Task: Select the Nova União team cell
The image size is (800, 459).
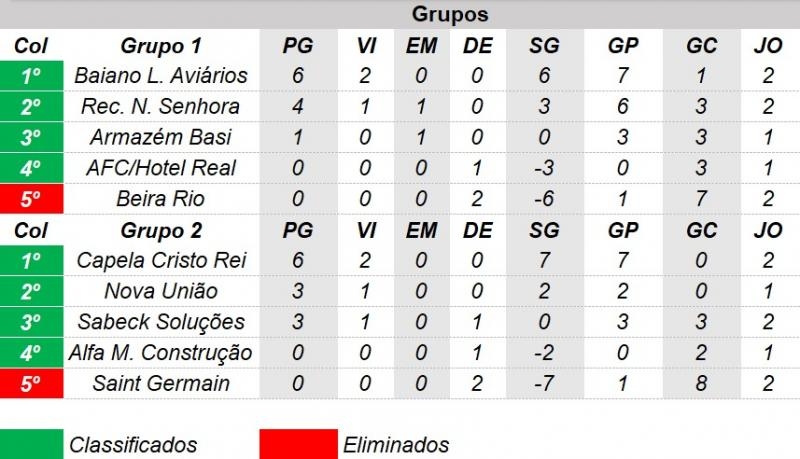Action: pyautogui.click(x=161, y=291)
